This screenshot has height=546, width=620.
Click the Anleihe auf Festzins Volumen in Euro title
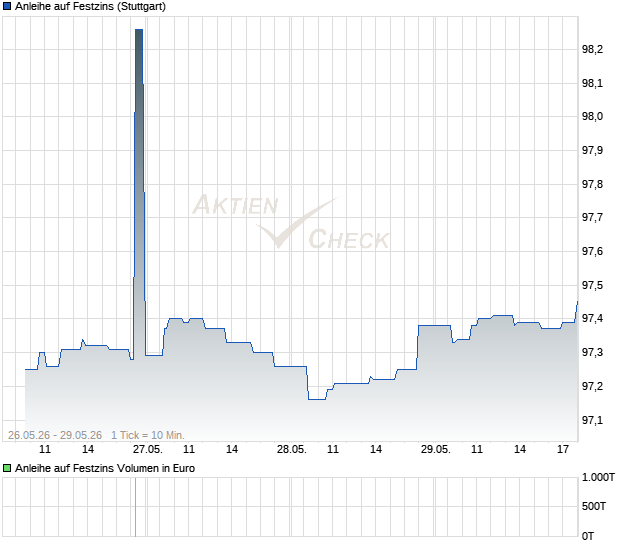coord(105,469)
